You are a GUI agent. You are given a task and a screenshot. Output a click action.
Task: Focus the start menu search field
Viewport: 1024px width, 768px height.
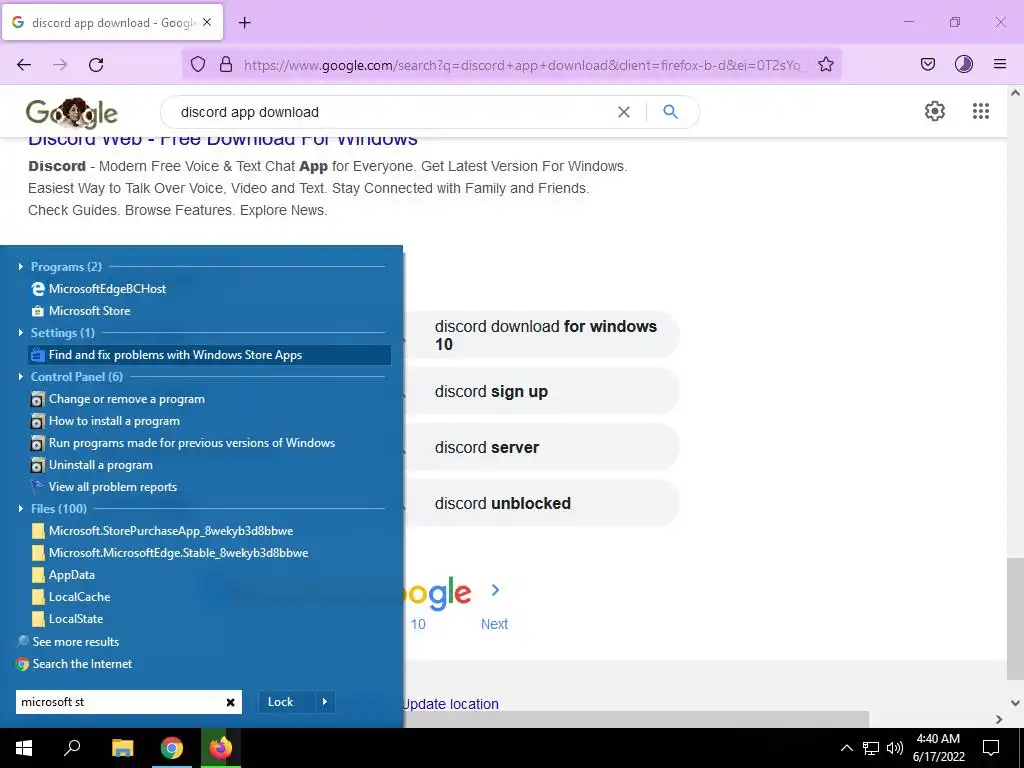click(120, 702)
